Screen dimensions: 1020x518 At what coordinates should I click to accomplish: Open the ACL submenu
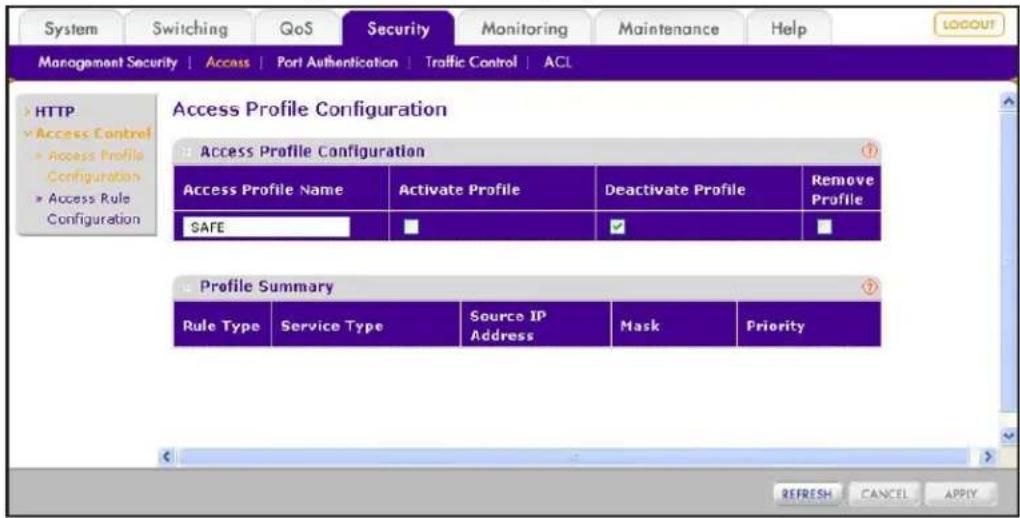coord(557,62)
